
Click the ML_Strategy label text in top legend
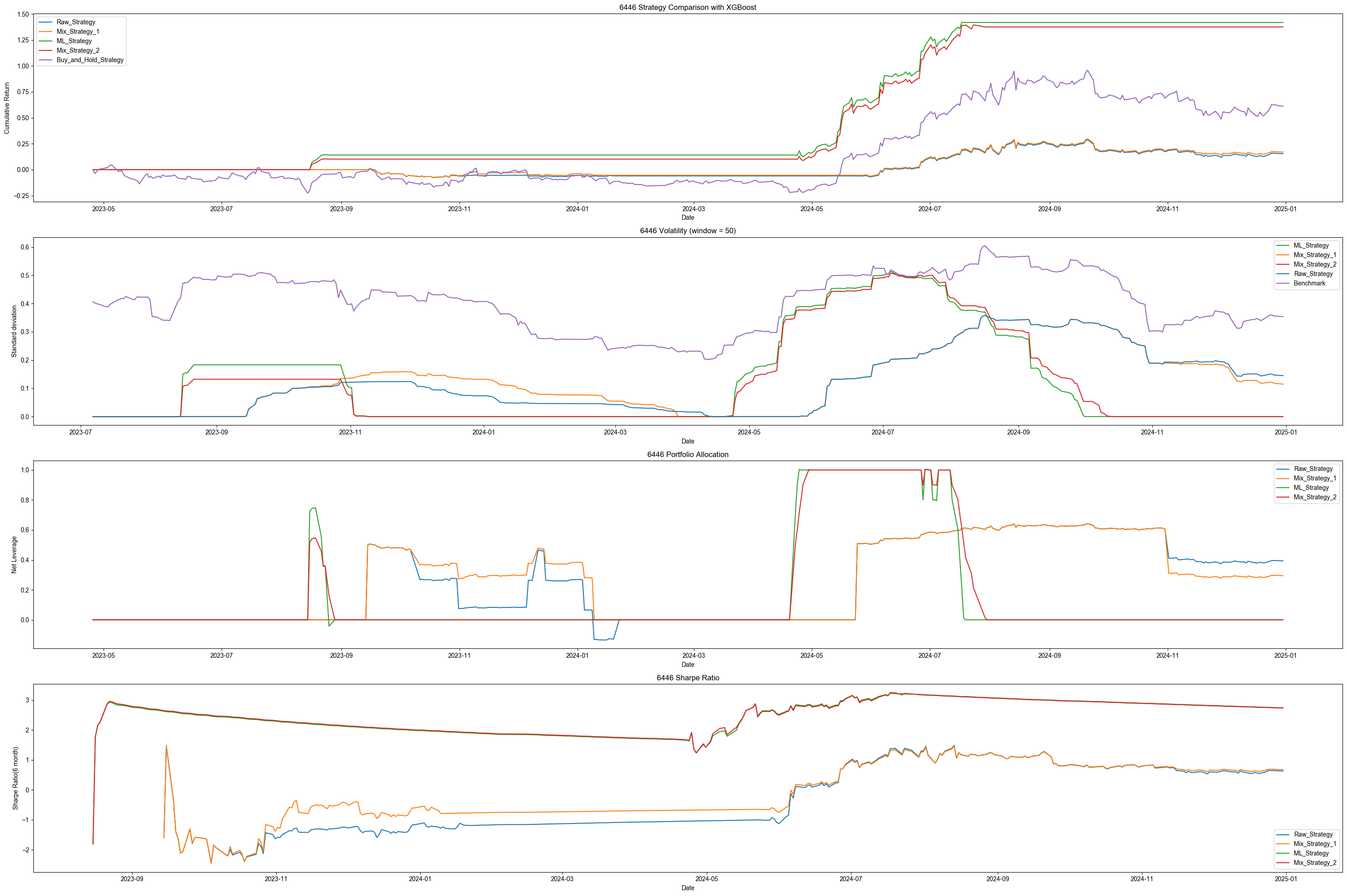(x=74, y=41)
